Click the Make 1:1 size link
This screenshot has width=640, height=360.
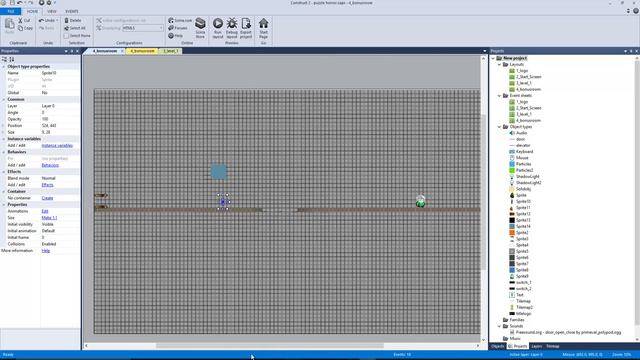(49, 218)
